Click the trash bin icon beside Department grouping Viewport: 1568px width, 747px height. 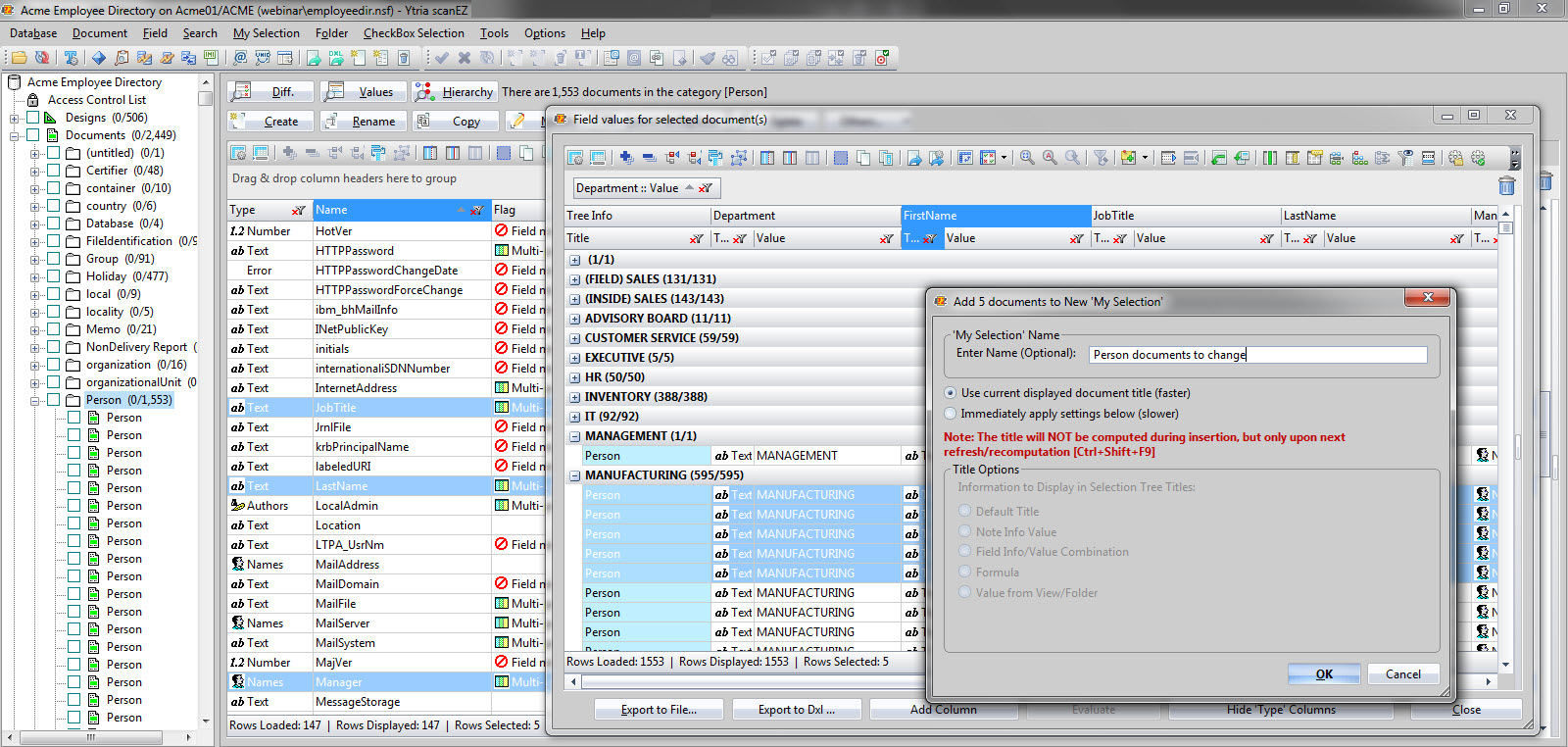click(1507, 186)
